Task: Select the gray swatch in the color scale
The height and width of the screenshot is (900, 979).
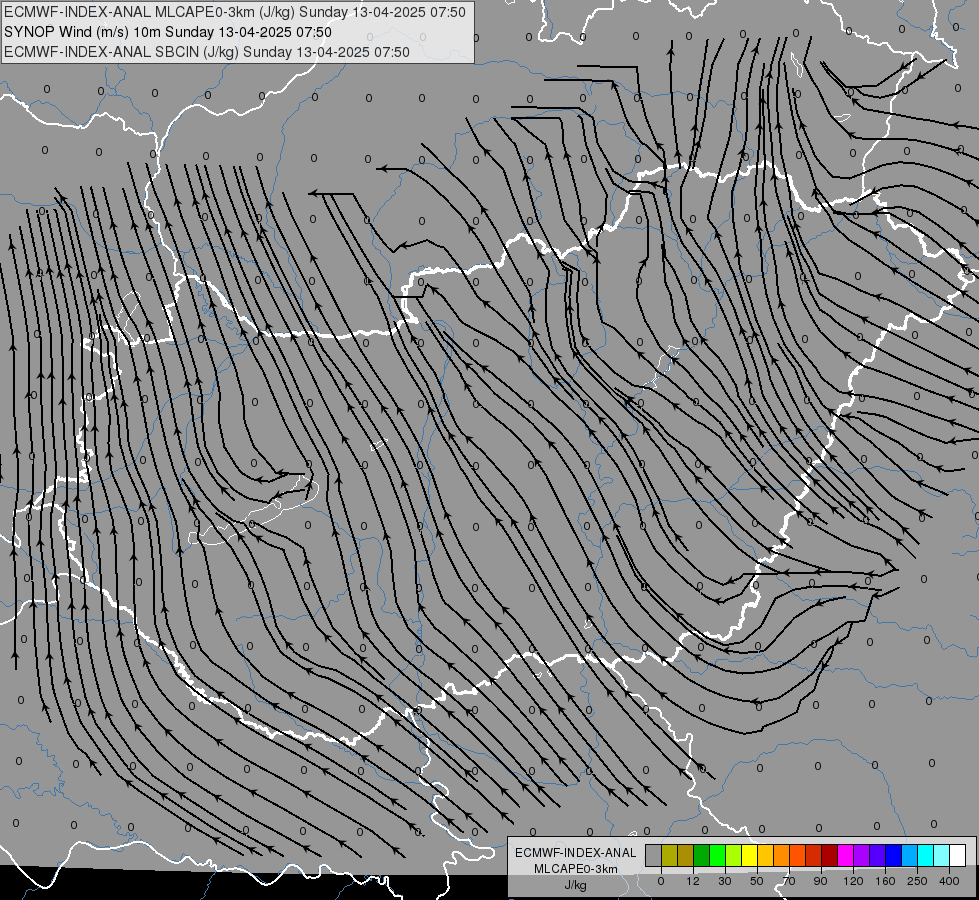Action: pos(653,856)
